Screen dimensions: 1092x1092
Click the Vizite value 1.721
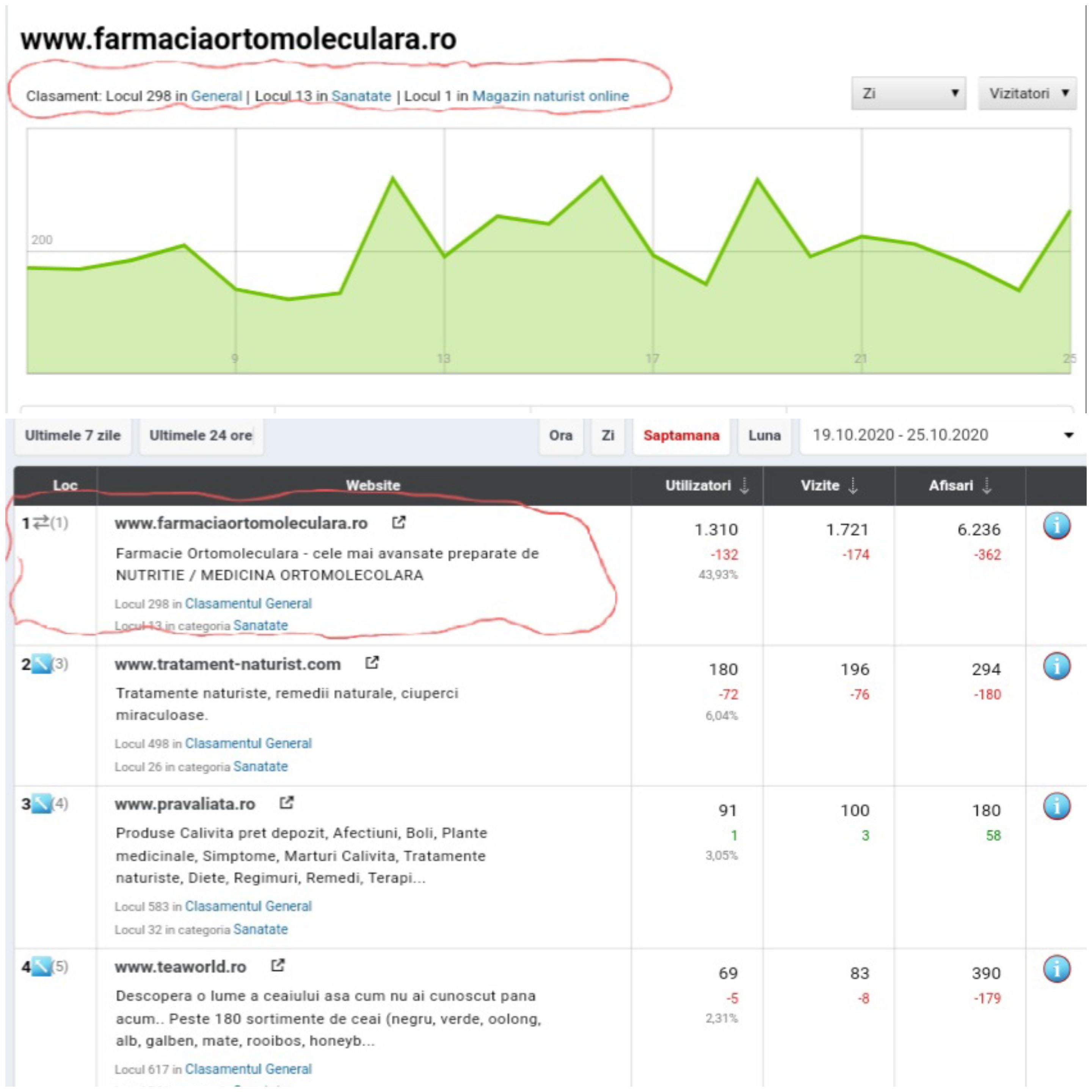point(847,530)
